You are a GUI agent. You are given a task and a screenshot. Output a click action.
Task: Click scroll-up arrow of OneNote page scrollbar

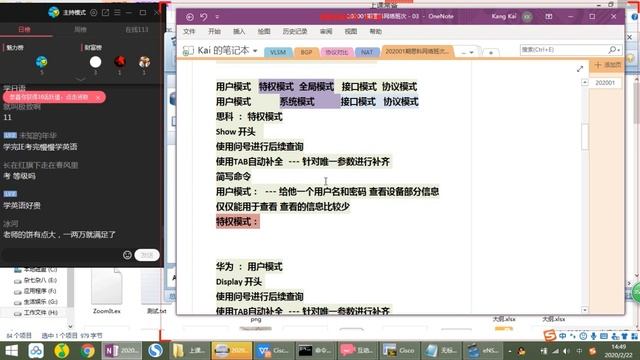(x=584, y=82)
